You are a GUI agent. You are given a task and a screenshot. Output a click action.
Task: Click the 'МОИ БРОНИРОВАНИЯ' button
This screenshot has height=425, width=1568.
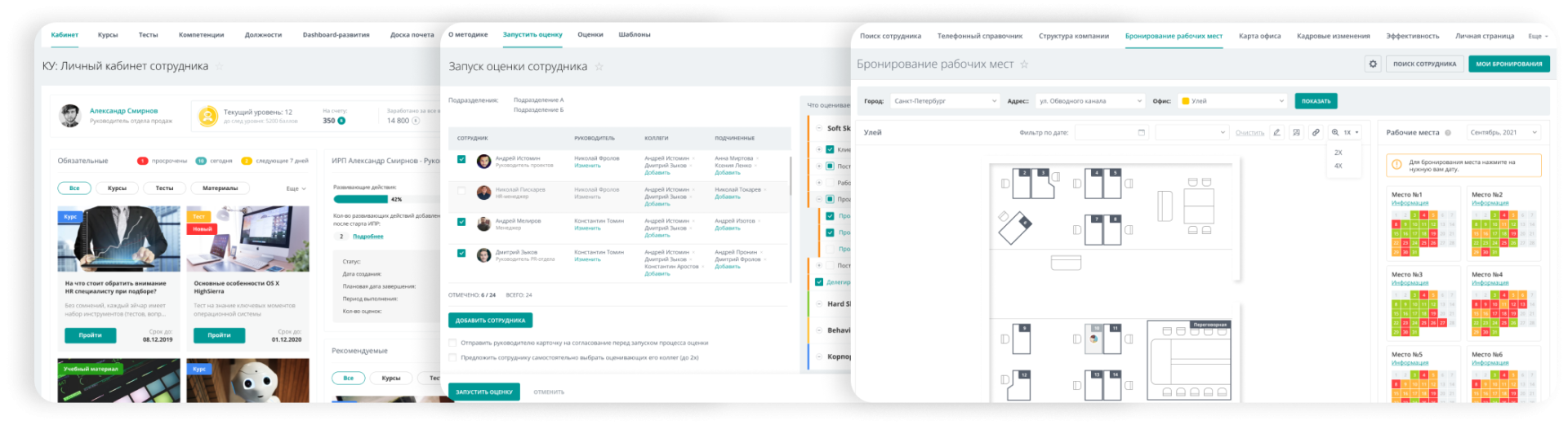[1508, 64]
